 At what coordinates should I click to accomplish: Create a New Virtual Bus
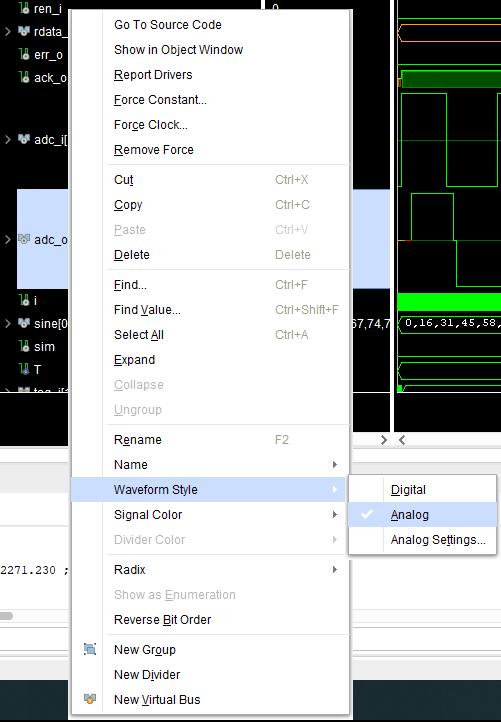(x=210, y=699)
